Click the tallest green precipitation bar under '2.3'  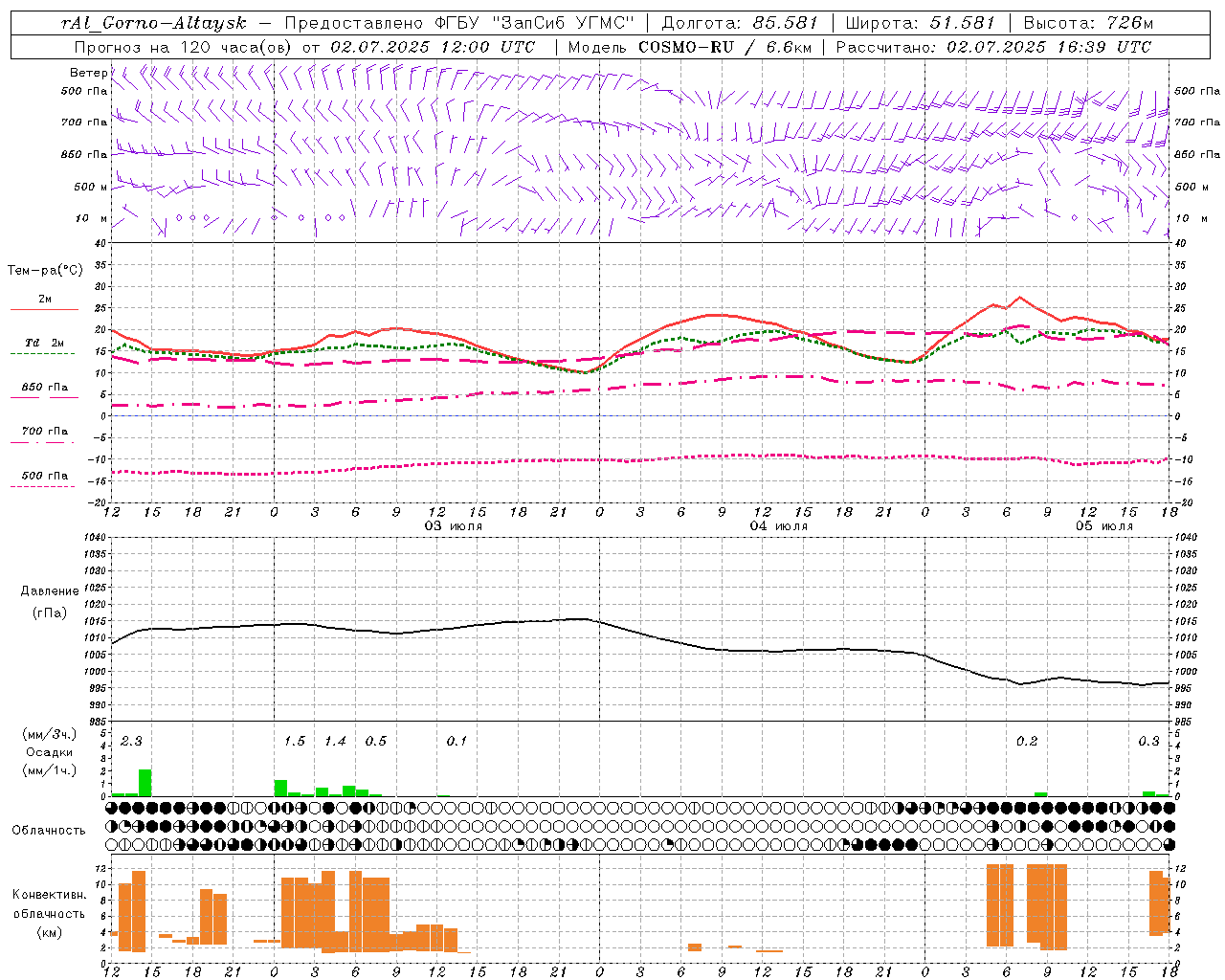[145, 783]
